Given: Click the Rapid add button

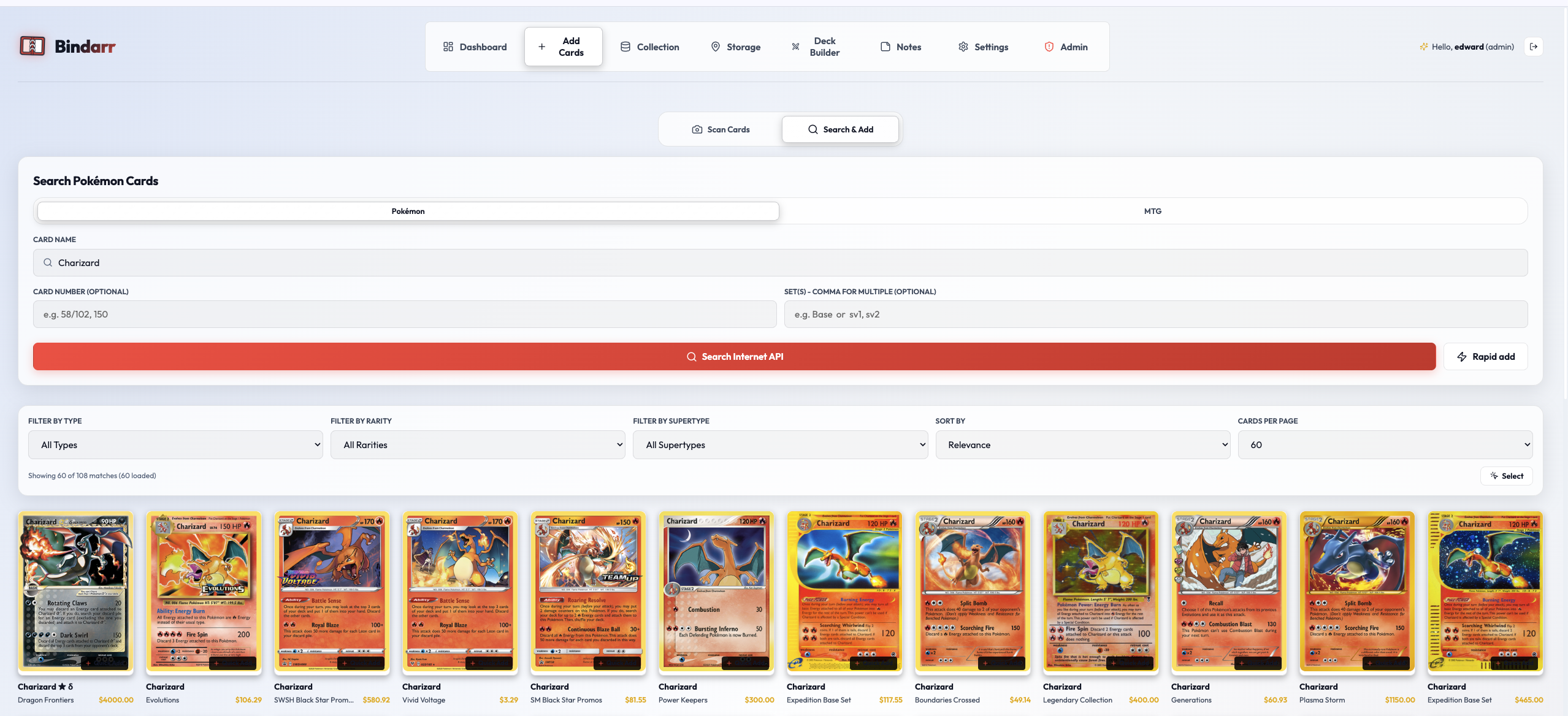Looking at the screenshot, I should point(1486,356).
